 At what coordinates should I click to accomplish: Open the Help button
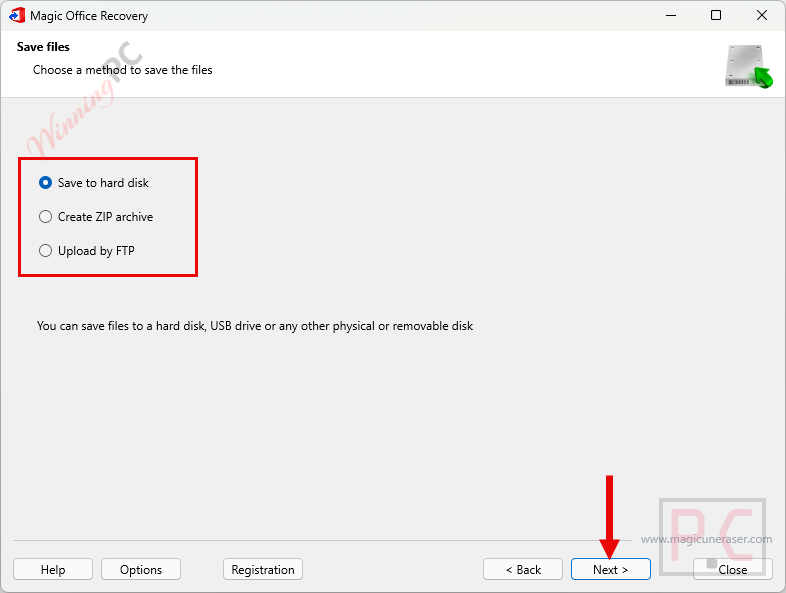(53, 569)
